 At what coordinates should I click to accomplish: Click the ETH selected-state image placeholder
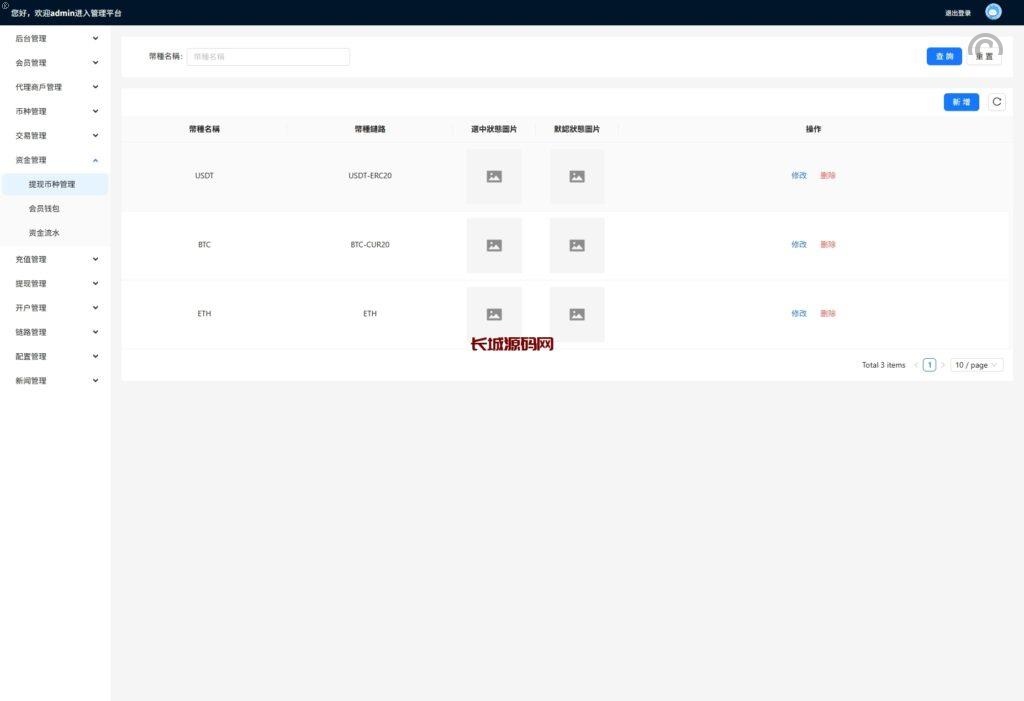[494, 314]
